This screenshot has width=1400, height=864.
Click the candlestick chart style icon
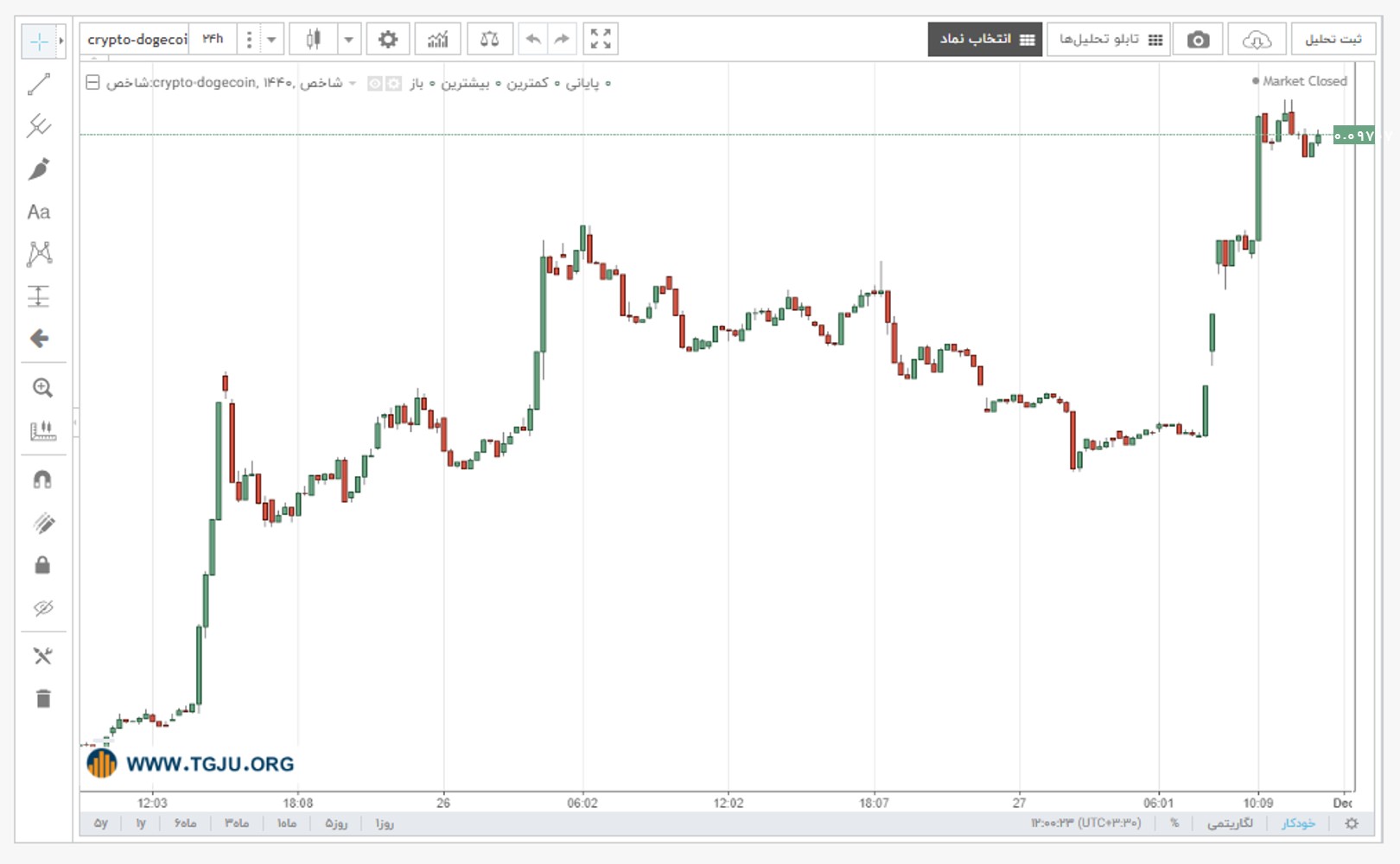[313, 39]
